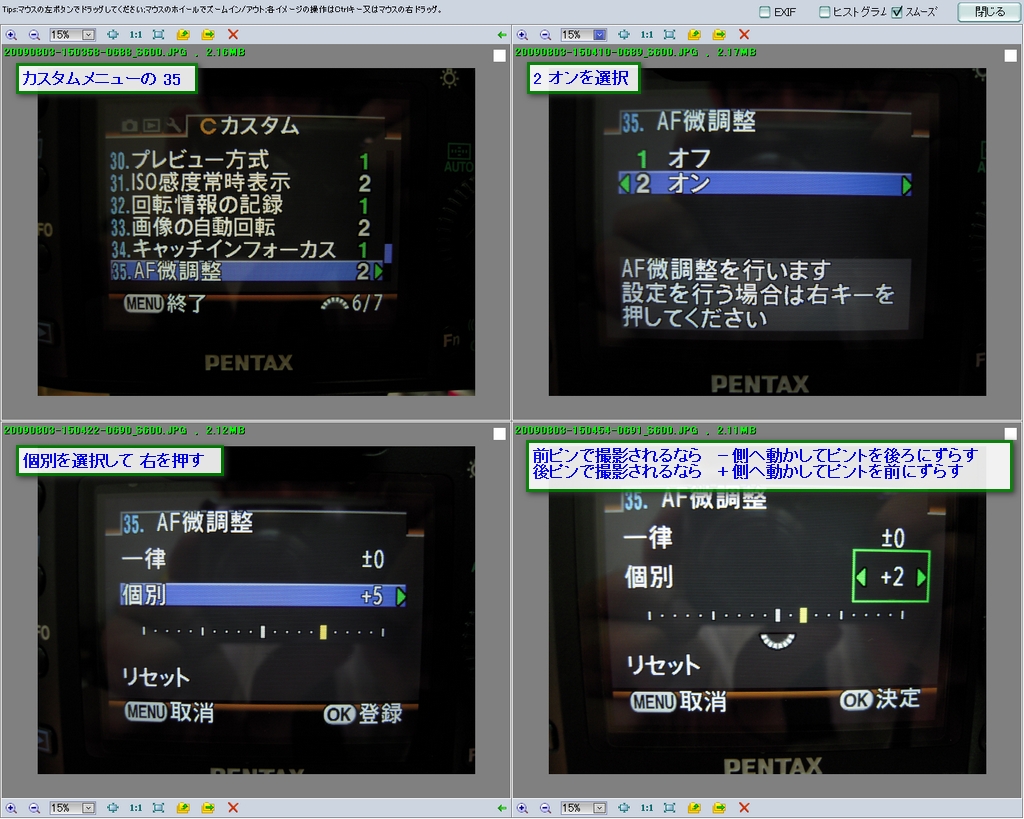1024x819 pixels.
Task: Click folder with up arrow in top-right toolbar
Action: pos(694,35)
